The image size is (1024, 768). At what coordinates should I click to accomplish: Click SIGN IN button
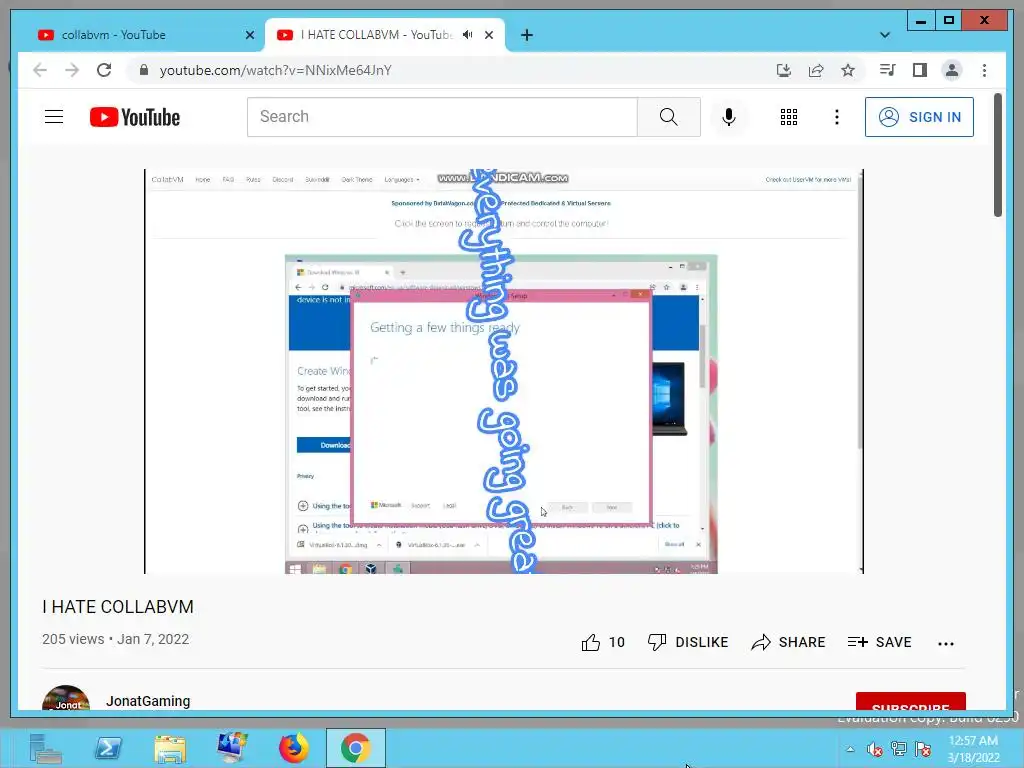click(x=919, y=117)
